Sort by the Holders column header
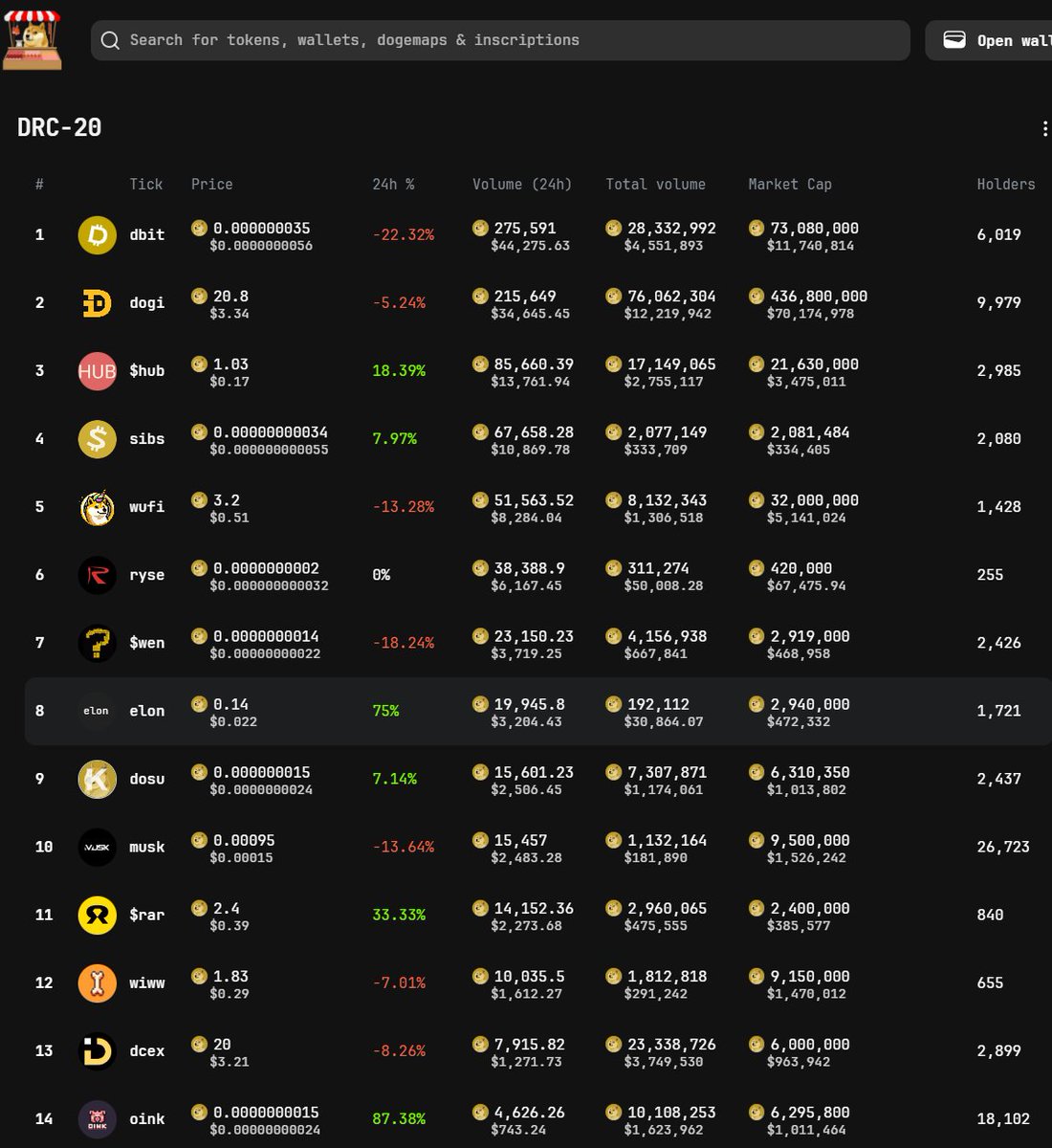The image size is (1052, 1148). 1006,184
